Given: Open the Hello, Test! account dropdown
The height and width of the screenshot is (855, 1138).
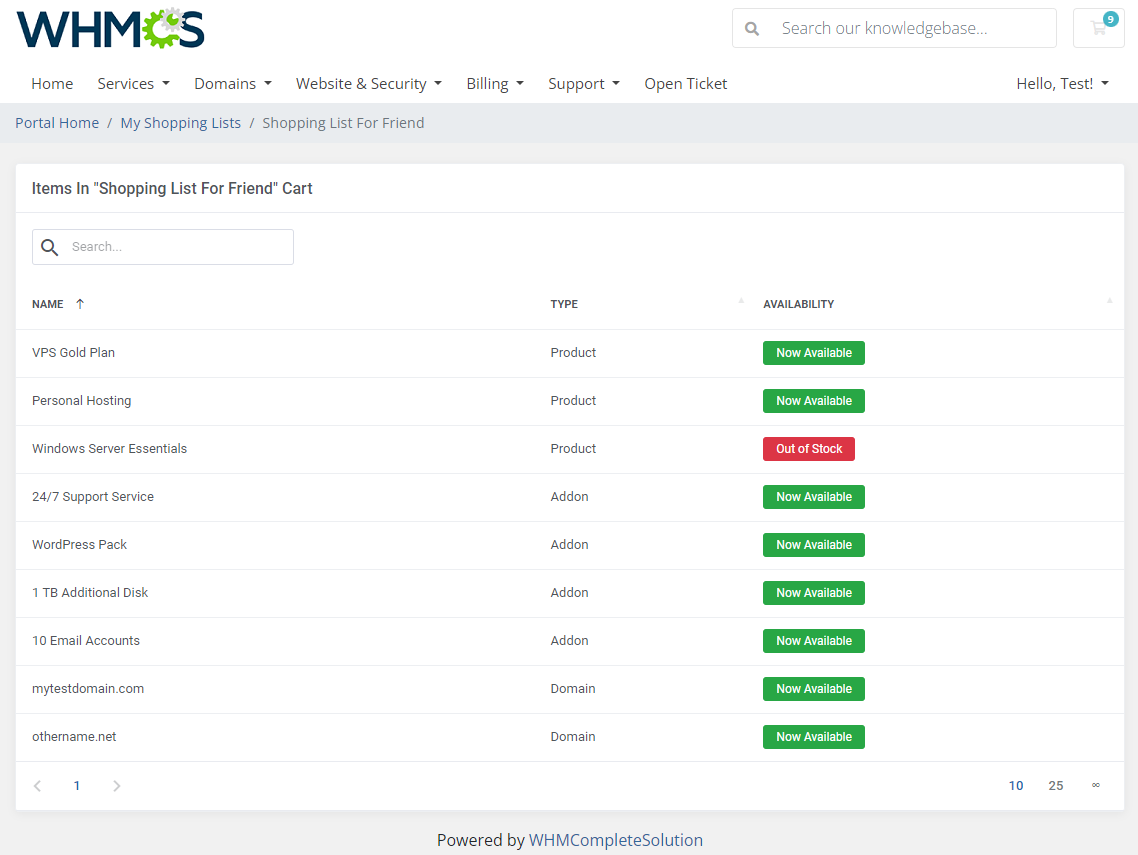Looking at the screenshot, I should pyautogui.click(x=1062, y=83).
